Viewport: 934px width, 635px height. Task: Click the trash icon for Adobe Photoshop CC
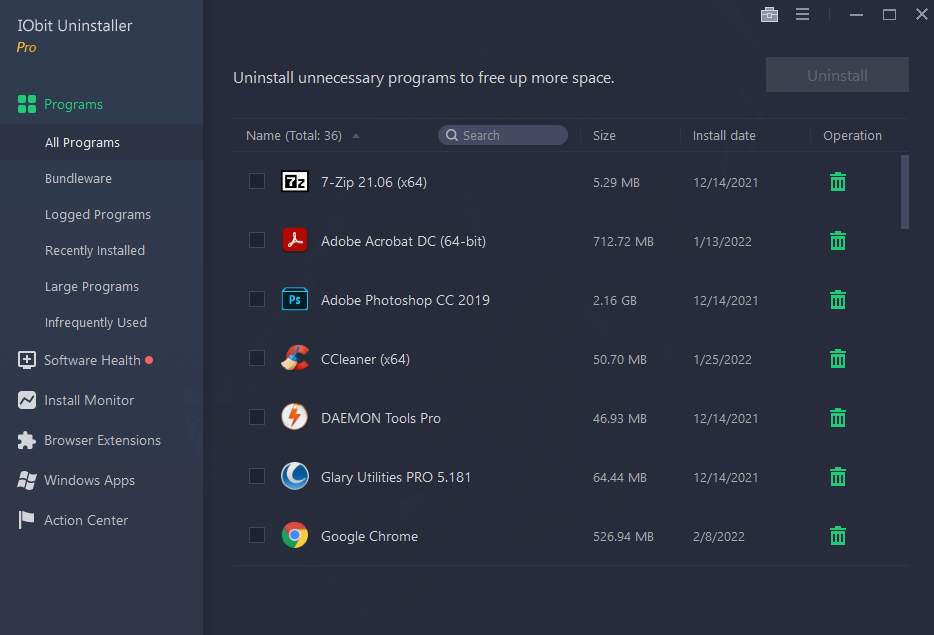838,300
